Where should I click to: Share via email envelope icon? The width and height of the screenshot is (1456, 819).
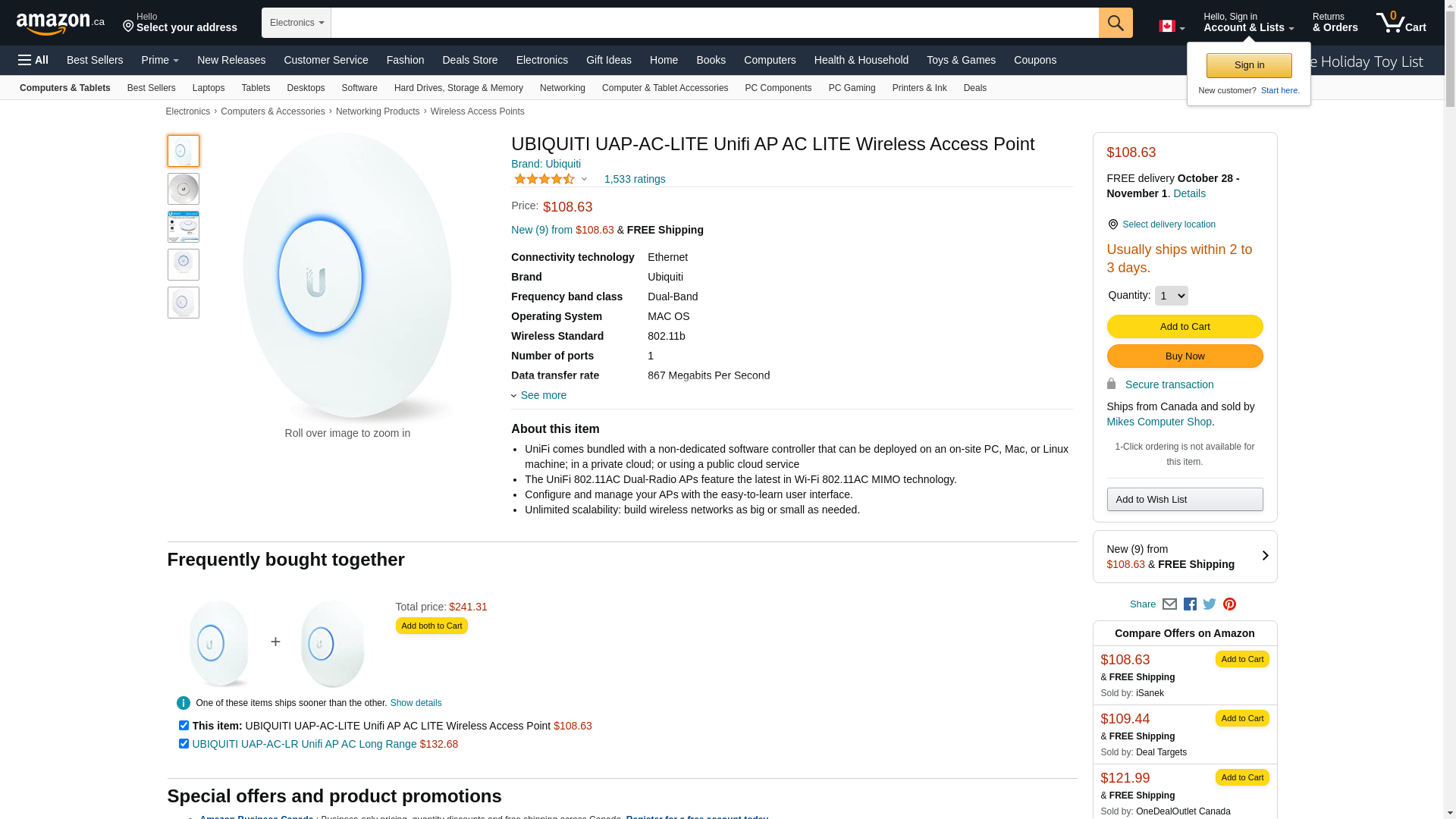[x=1169, y=604]
